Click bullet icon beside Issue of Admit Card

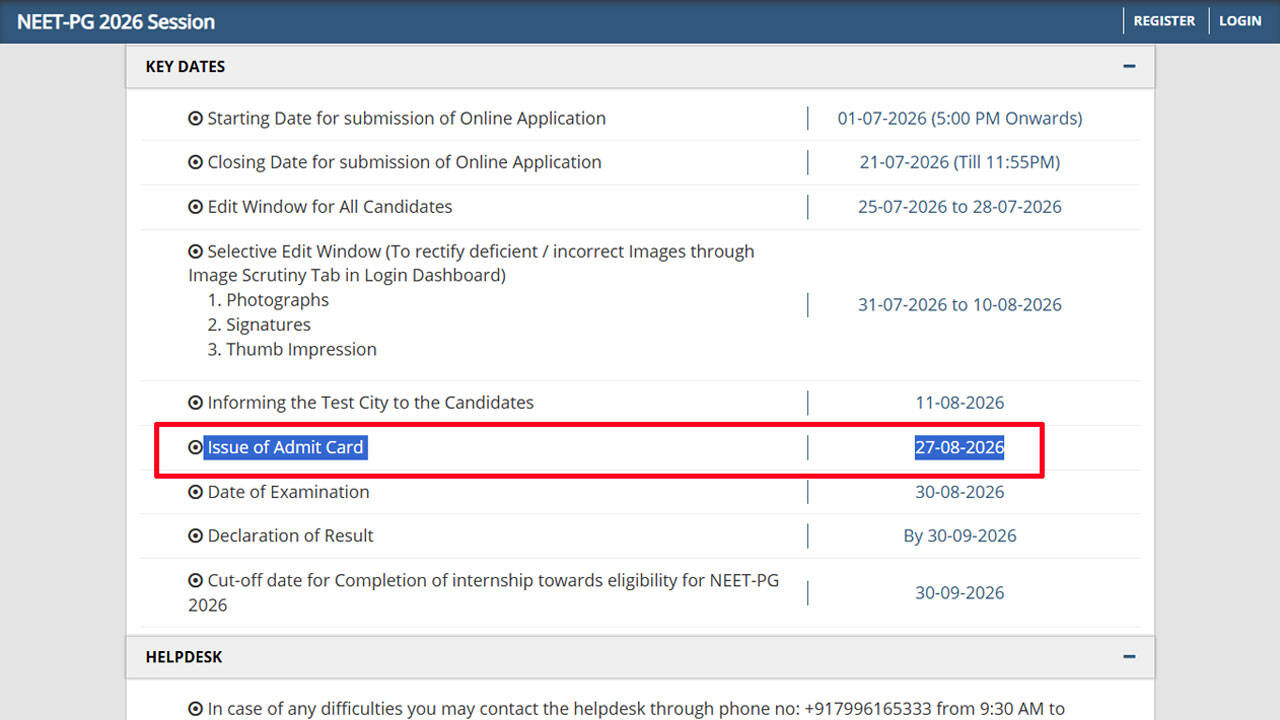point(195,447)
